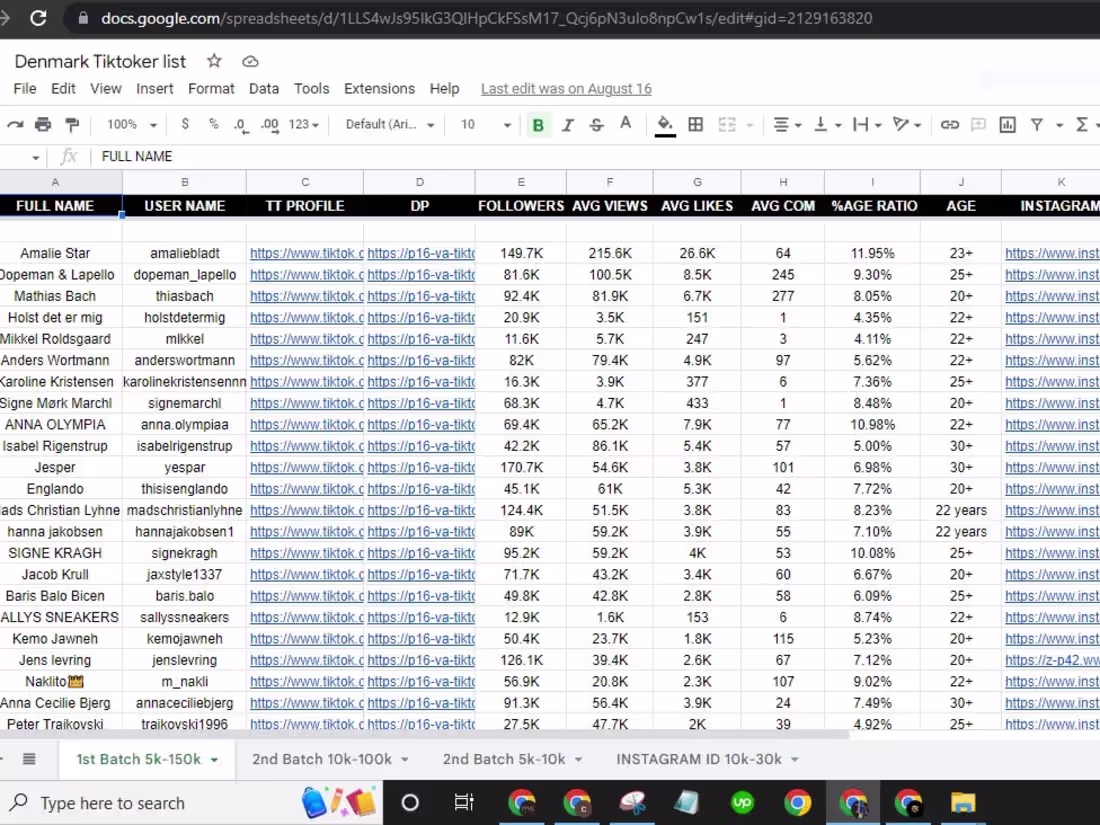Toggle italic formatting button
The height and width of the screenshot is (825, 1100).
click(568, 125)
